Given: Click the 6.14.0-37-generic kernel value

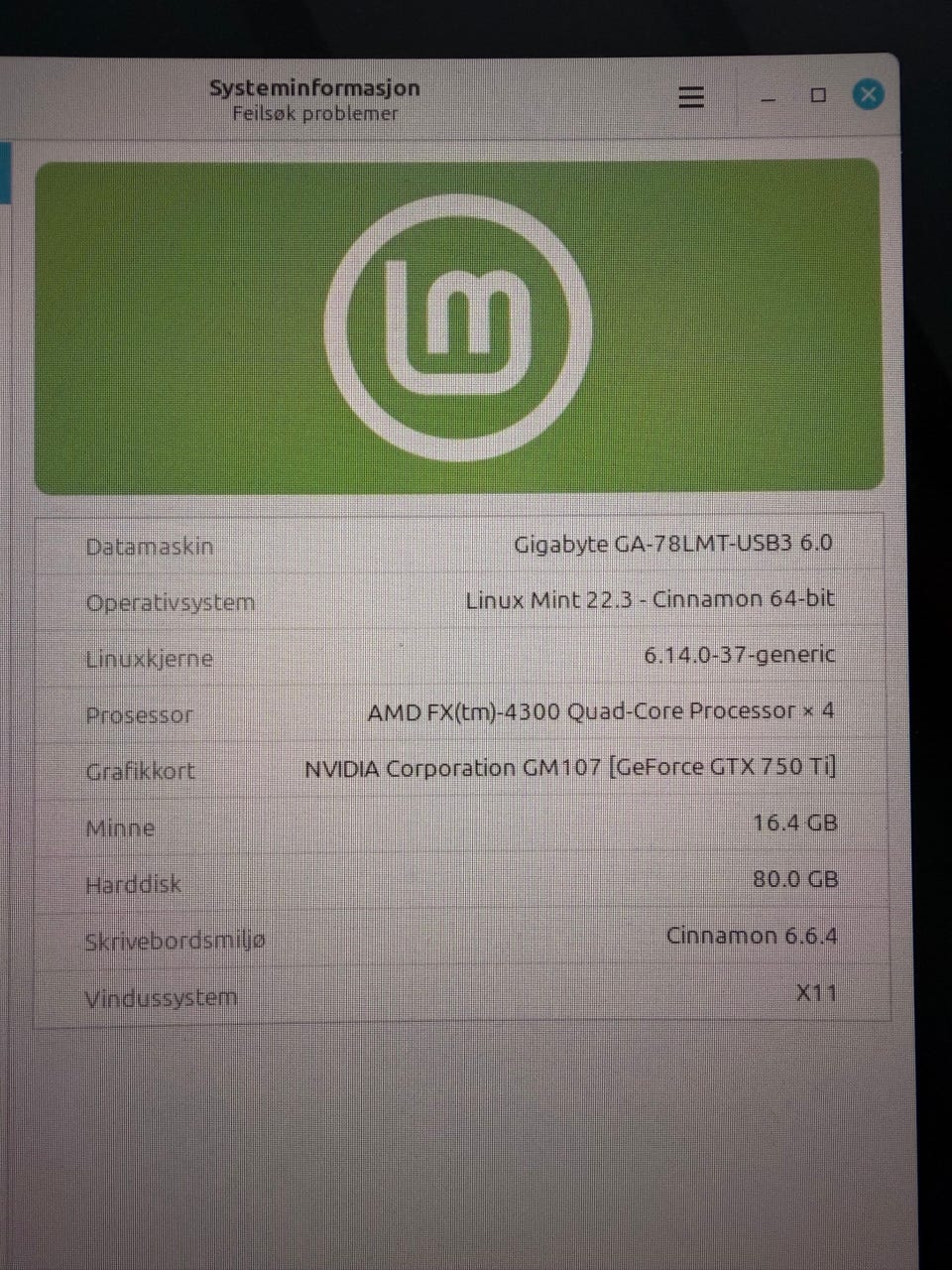Looking at the screenshot, I should pyautogui.click(x=740, y=655).
